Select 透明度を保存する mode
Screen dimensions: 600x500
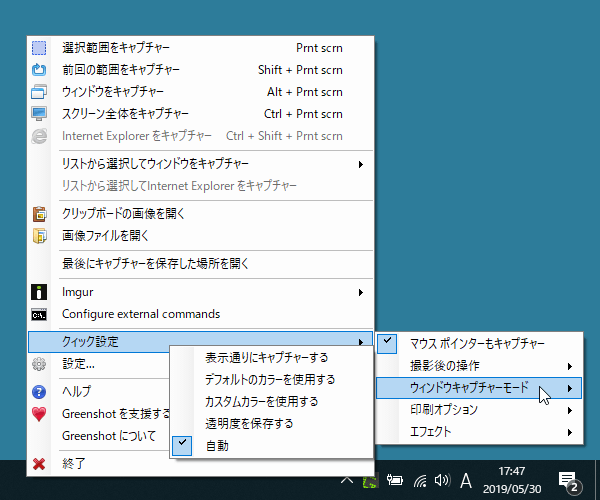click(271, 424)
